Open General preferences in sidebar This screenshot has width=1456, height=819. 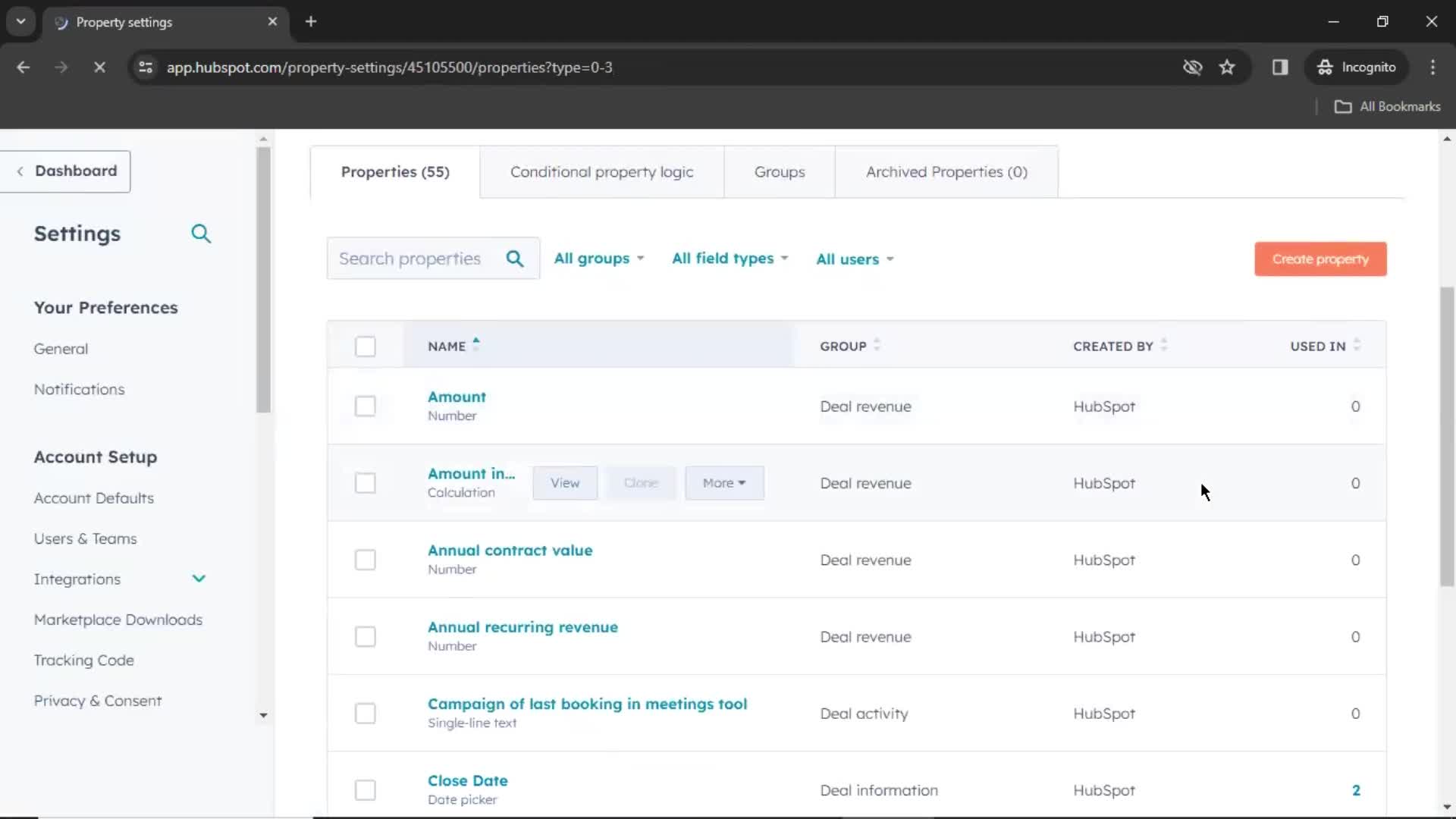click(x=61, y=349)
